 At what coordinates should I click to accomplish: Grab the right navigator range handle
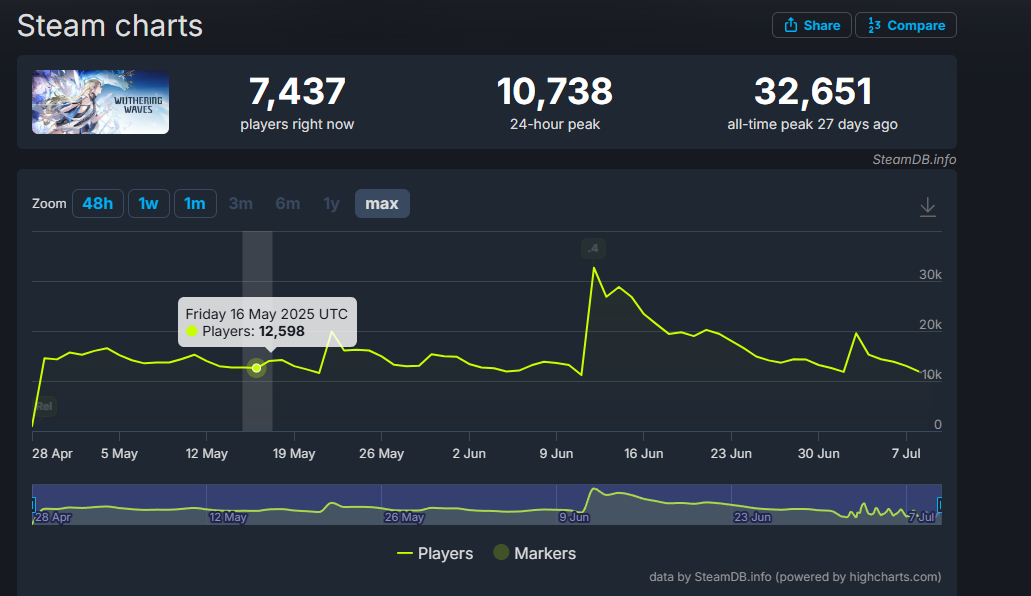point(940,505)
